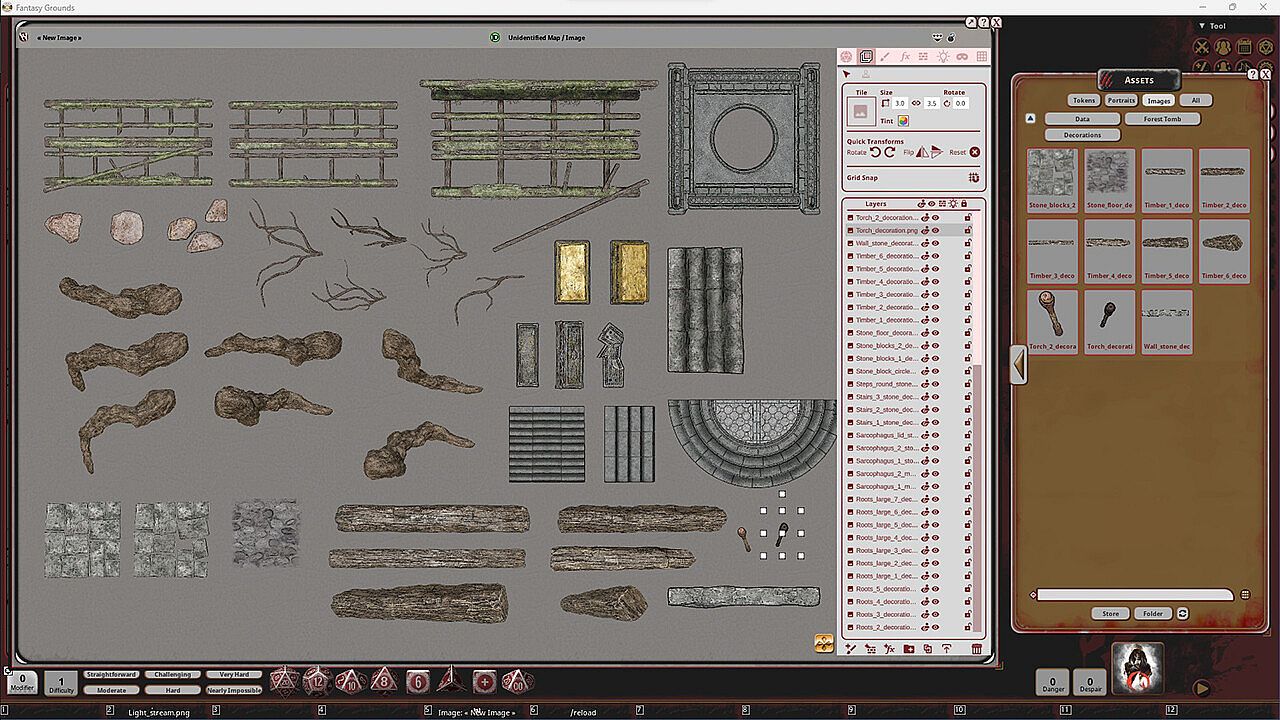Unlock the Roots_2_decoration layer lock
The width and height of the screenshot is (1280, 720).
tap(967, 627)
